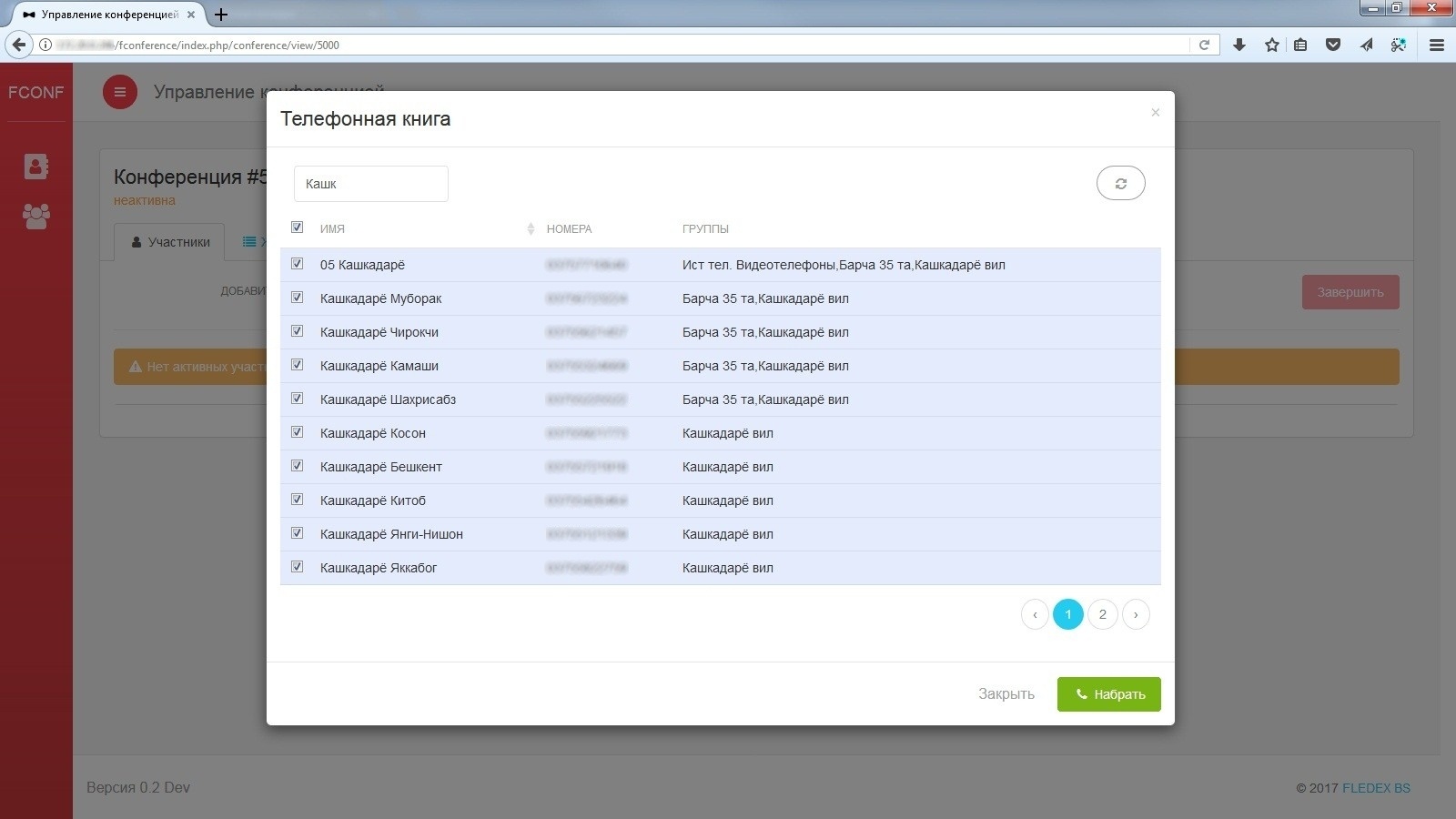Toggle the select-all checkbox in header
The image size is (1456, 819).
tap(297, 227)
